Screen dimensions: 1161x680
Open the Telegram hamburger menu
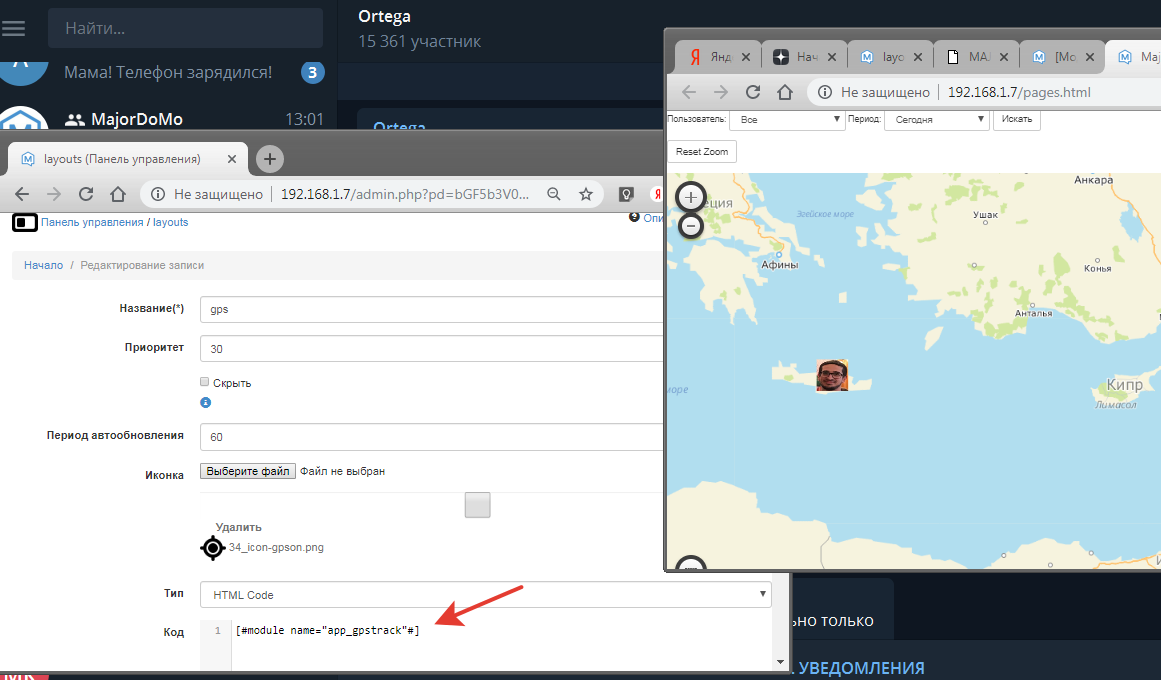pos(14,28)
